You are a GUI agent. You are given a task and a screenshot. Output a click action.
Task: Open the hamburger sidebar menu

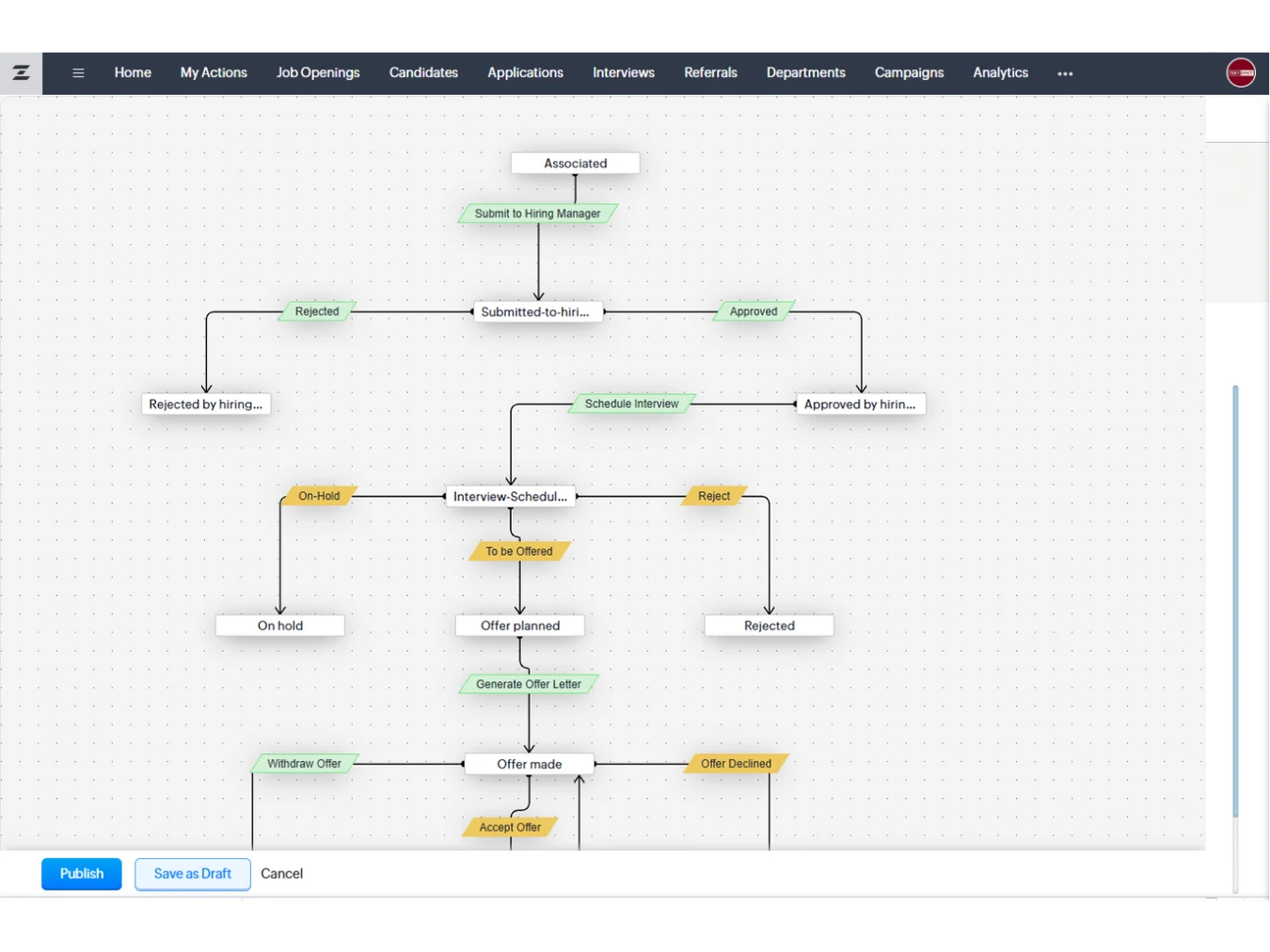click(78, 73)
